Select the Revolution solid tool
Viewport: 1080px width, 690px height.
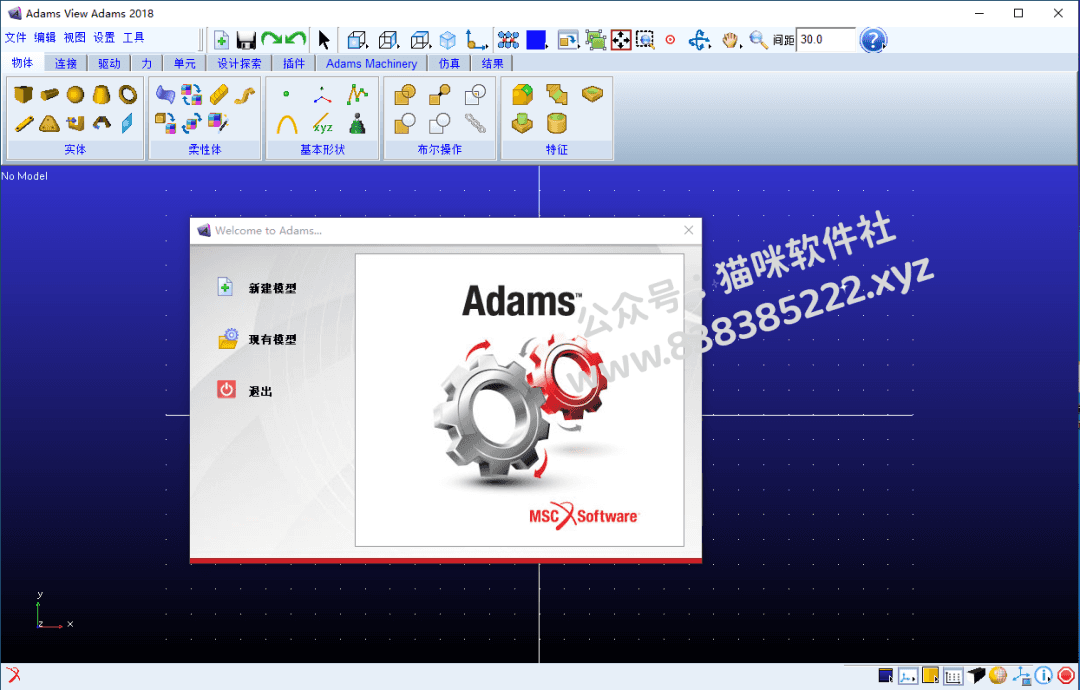tap(101, 124)
